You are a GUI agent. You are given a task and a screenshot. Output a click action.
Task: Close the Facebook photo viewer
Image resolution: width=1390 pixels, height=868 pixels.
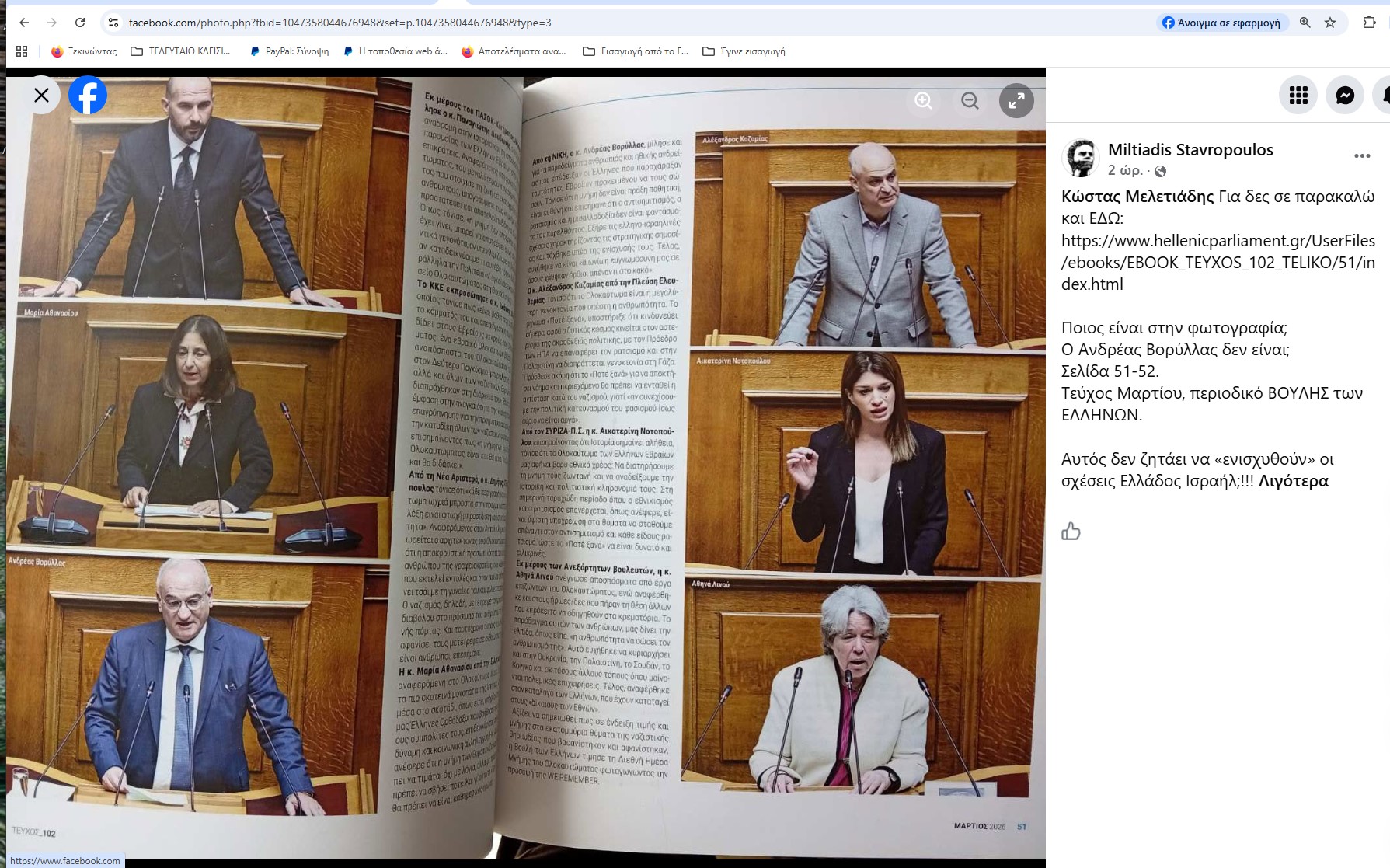42,95
